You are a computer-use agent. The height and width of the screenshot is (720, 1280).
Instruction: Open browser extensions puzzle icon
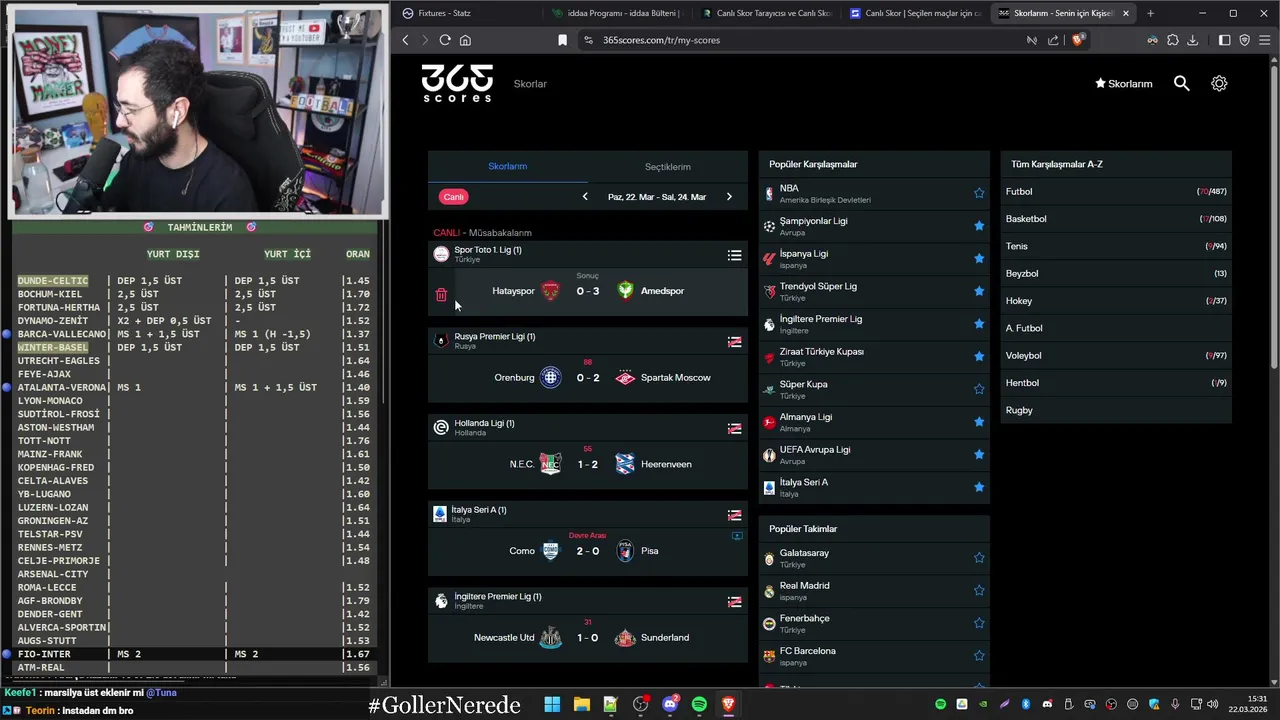click(x=1173, y=40)
